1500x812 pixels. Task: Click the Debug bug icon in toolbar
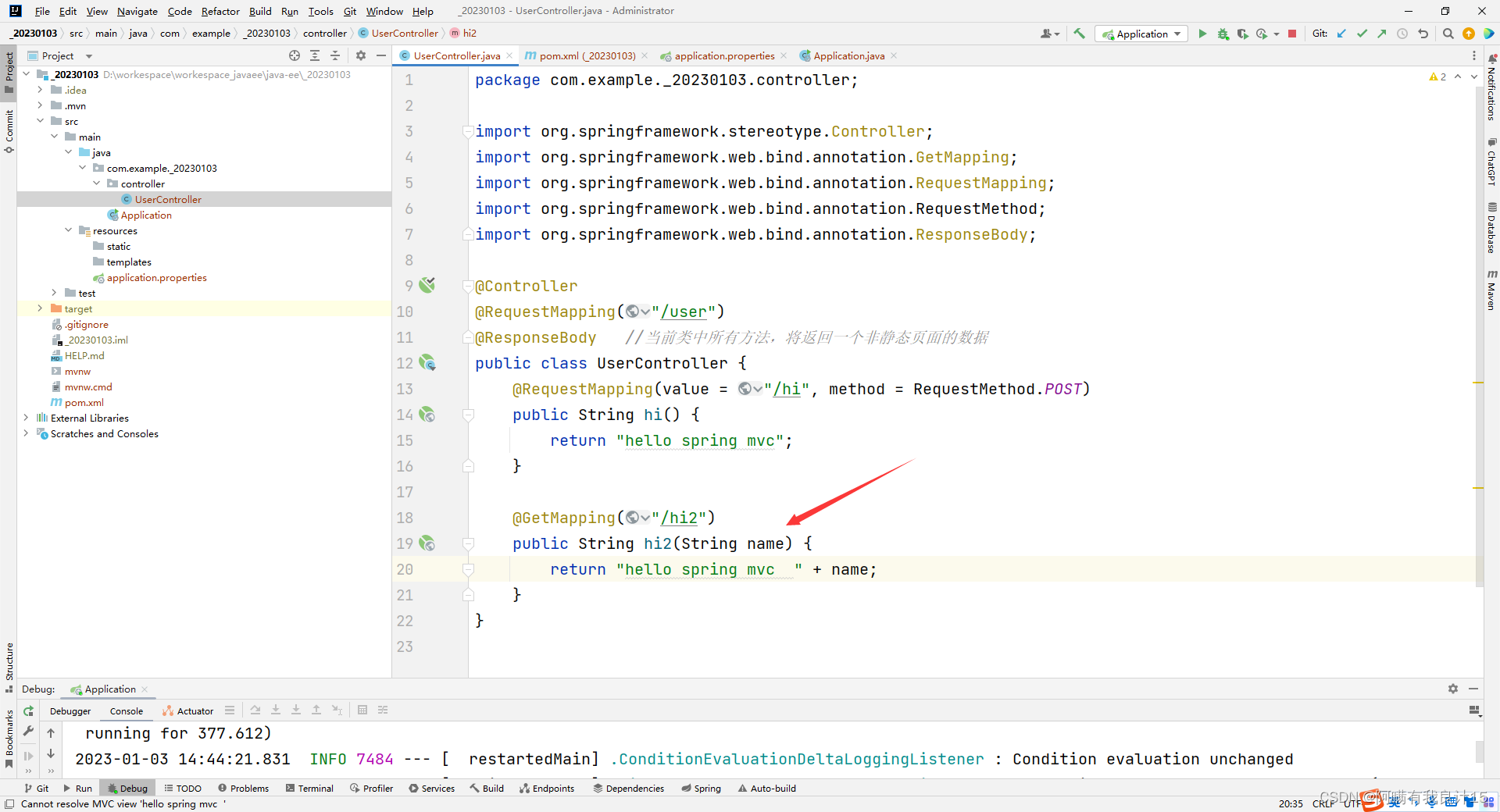click(1223, 34)
